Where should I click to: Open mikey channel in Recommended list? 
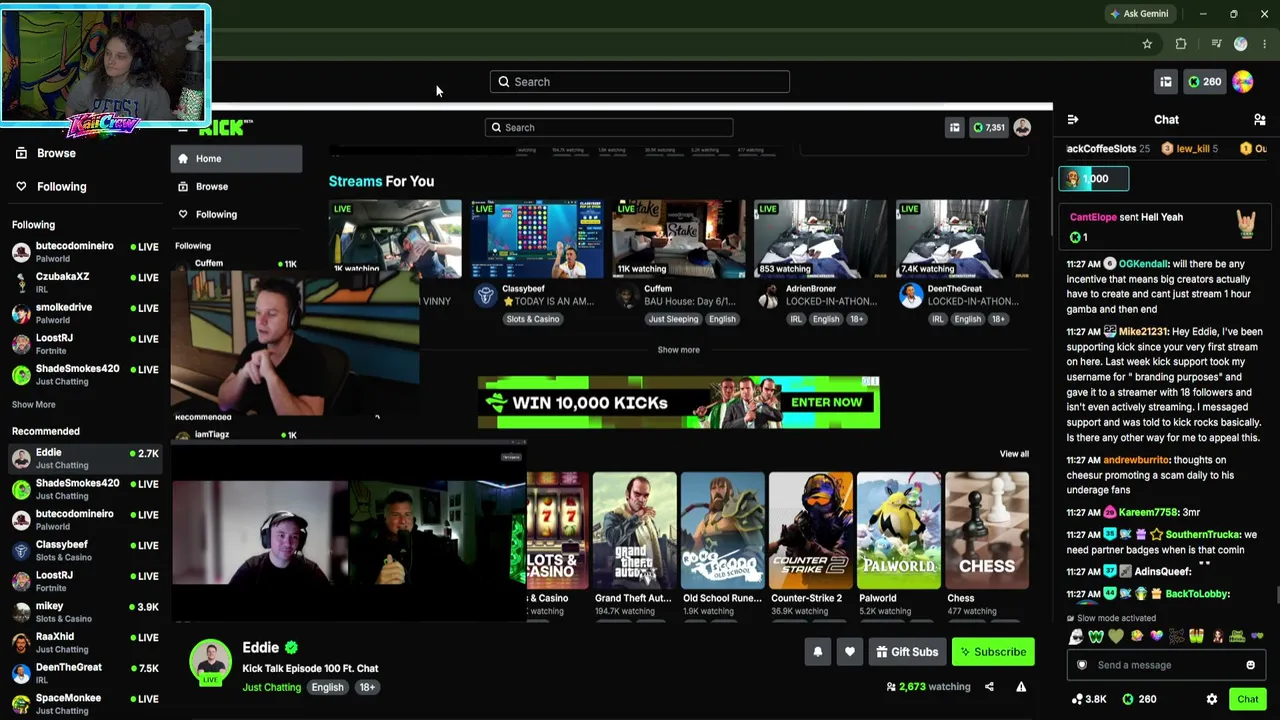[x=85, y=612]
